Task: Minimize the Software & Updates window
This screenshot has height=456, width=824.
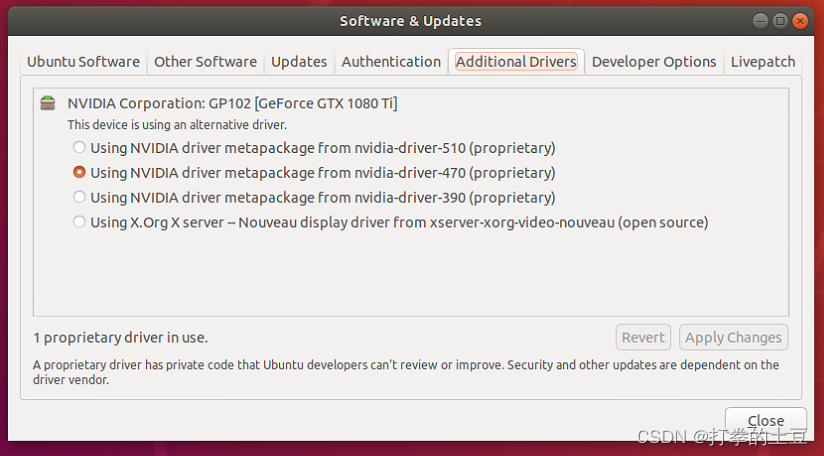Action: [x=760, y=21]
